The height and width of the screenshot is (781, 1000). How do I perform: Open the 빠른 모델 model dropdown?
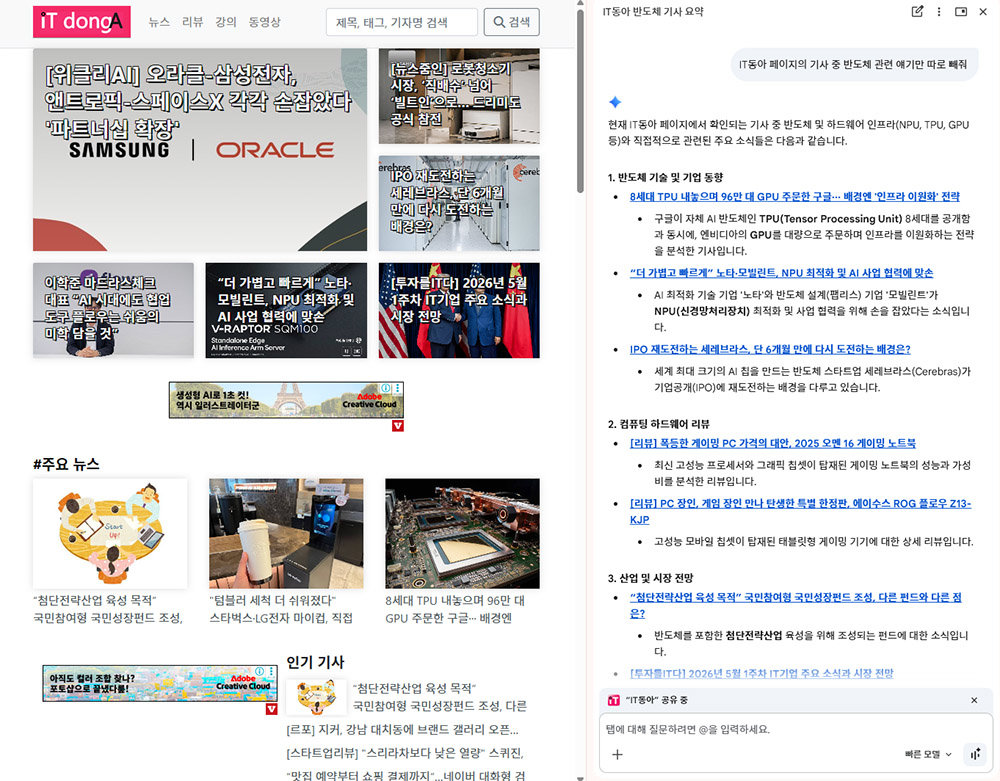coord(928,754)
